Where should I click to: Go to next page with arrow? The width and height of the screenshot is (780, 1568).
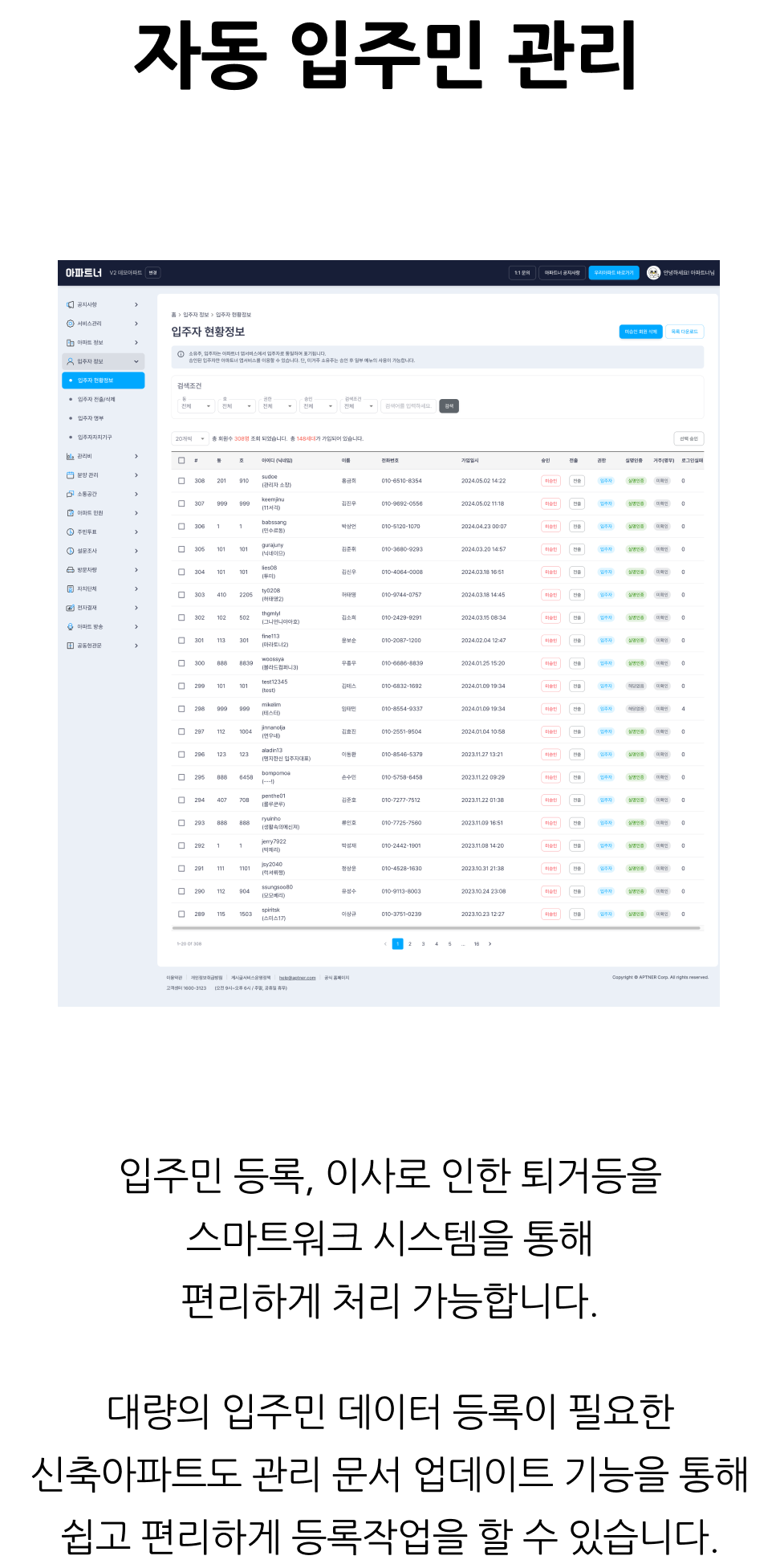pos(490,944)
